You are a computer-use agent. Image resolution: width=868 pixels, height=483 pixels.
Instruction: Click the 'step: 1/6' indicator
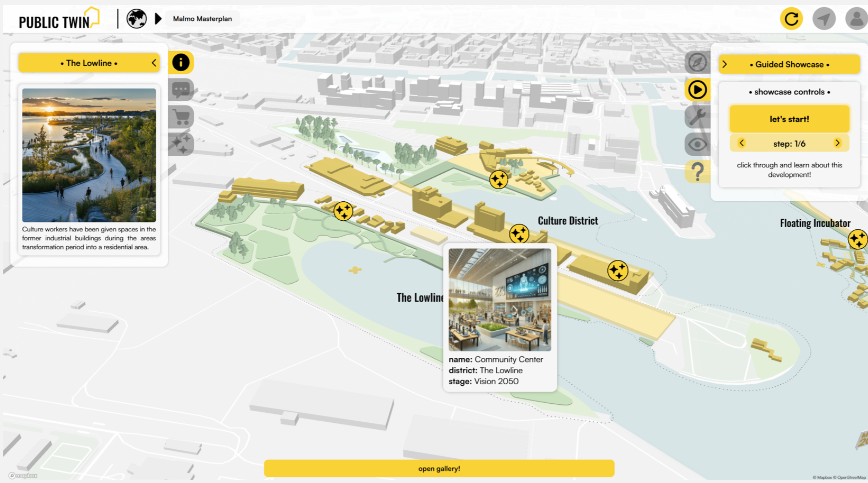point(789,144)
